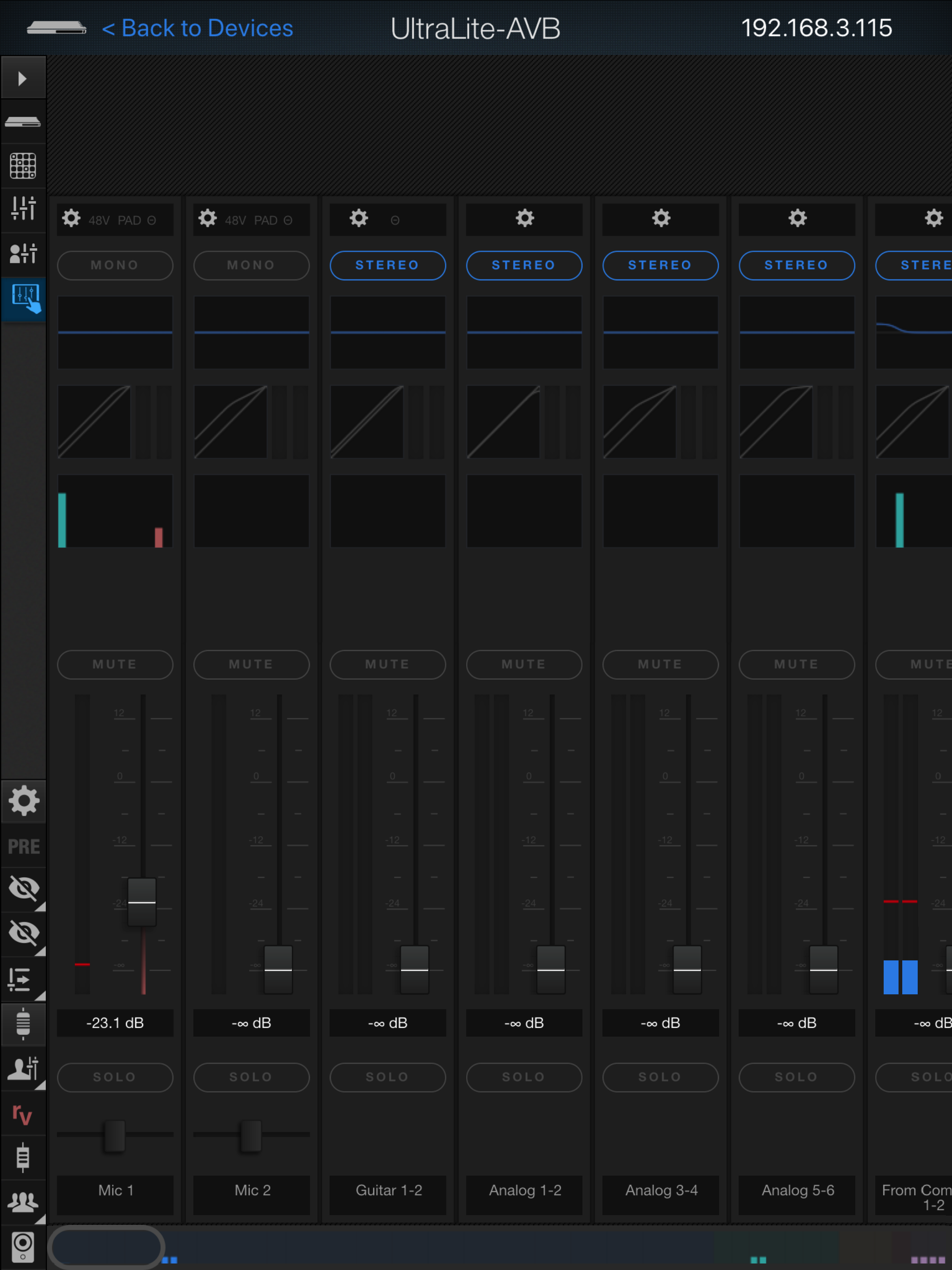Open the Analog 3-4 channel settings gear
952x1270 pixels.
pyautogui.click(x=661, y=218)
